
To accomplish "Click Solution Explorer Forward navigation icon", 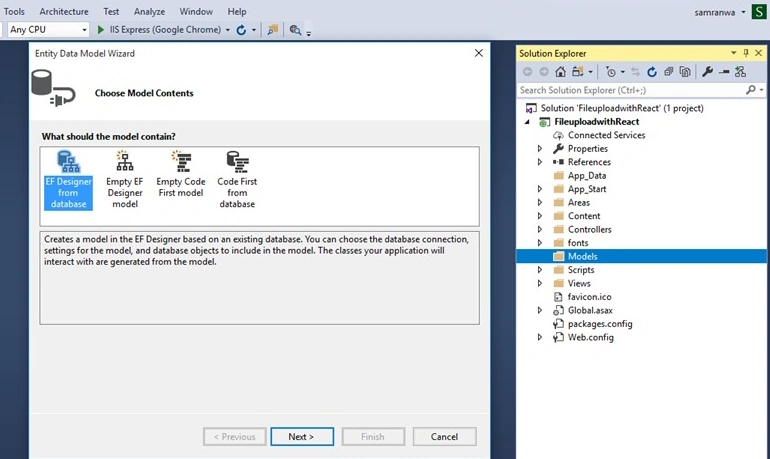I will click(x=544, y=72).
